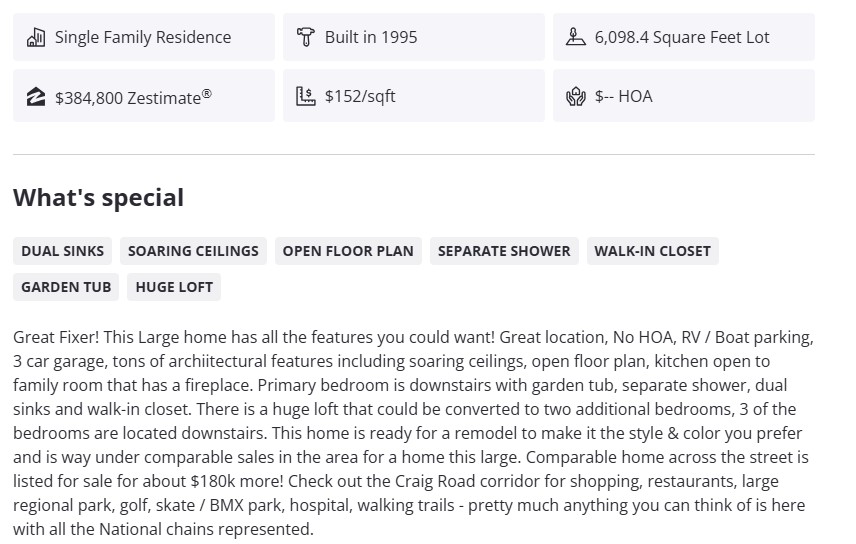Screen dimensions: 856x544
Task: Choose the SEPARATE SHOWER tag
Action: coord(504,251)
